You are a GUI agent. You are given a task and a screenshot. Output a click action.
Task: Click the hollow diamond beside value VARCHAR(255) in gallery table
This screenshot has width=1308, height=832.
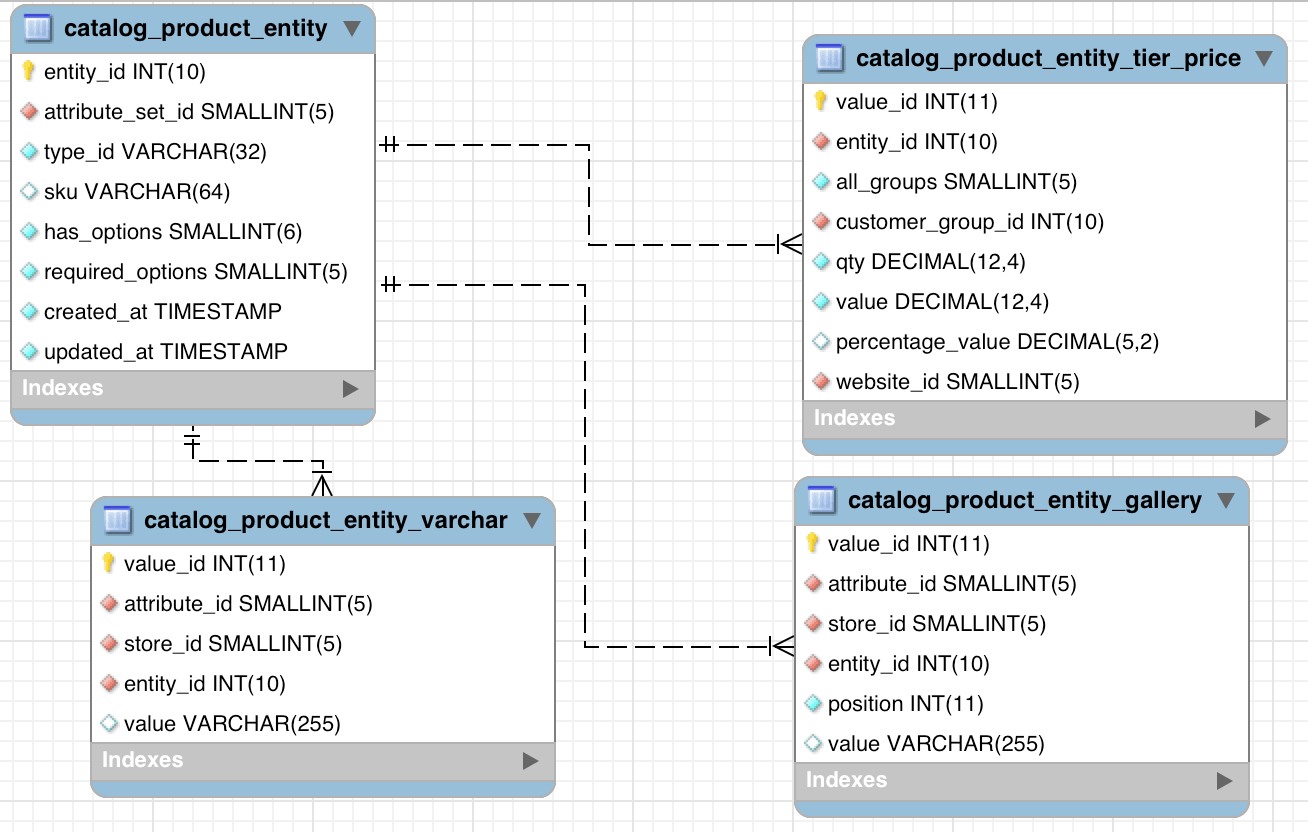(813, 744)
